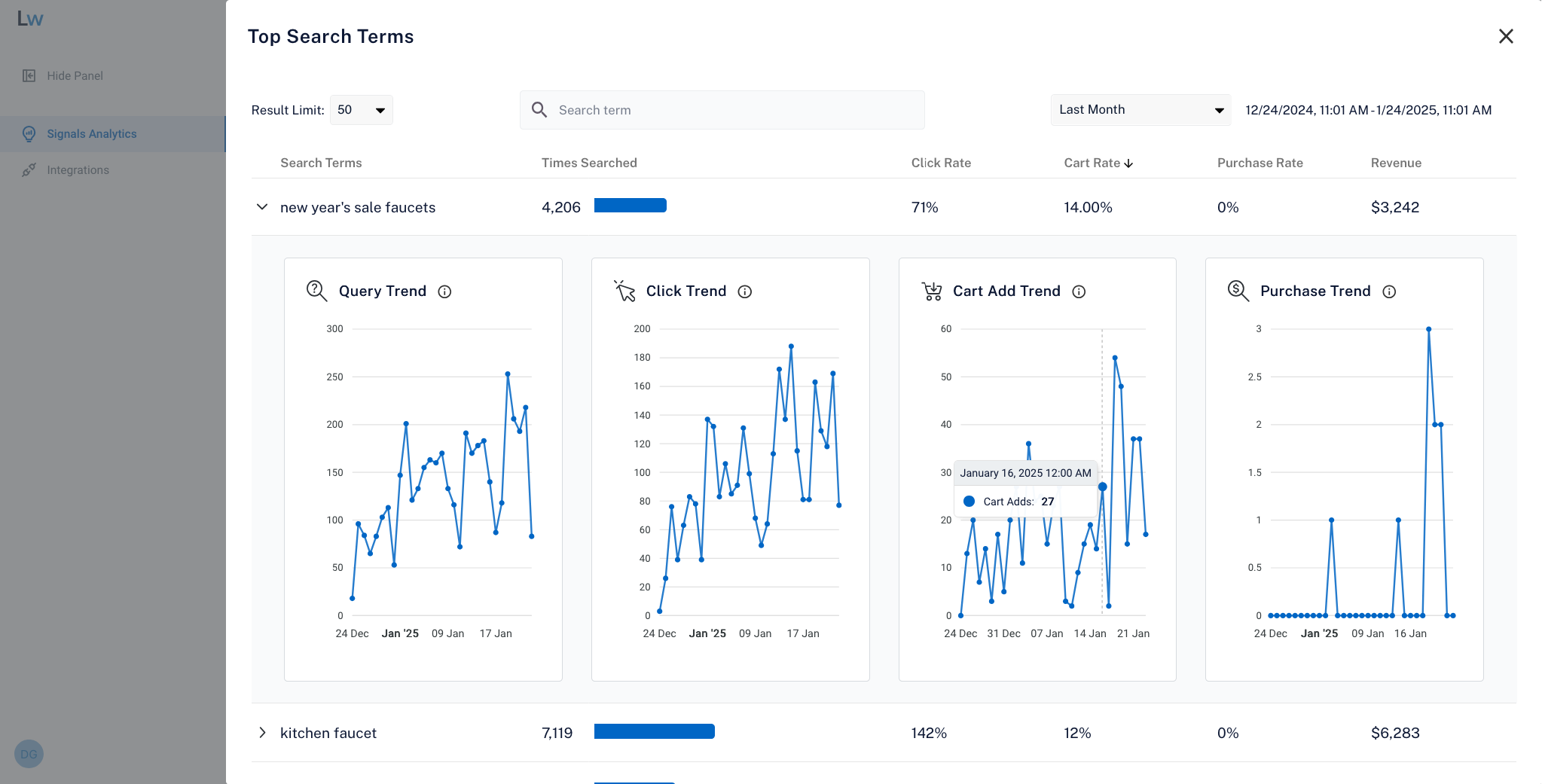Sort by Search Terms column
1542x784 pixels.
pyautogui.click(x=321, y=163)
